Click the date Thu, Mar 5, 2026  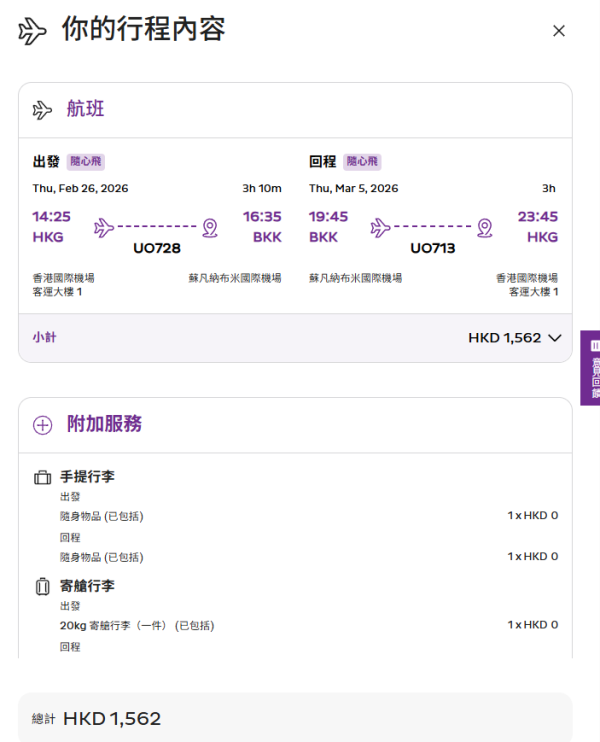coord(353,188)
